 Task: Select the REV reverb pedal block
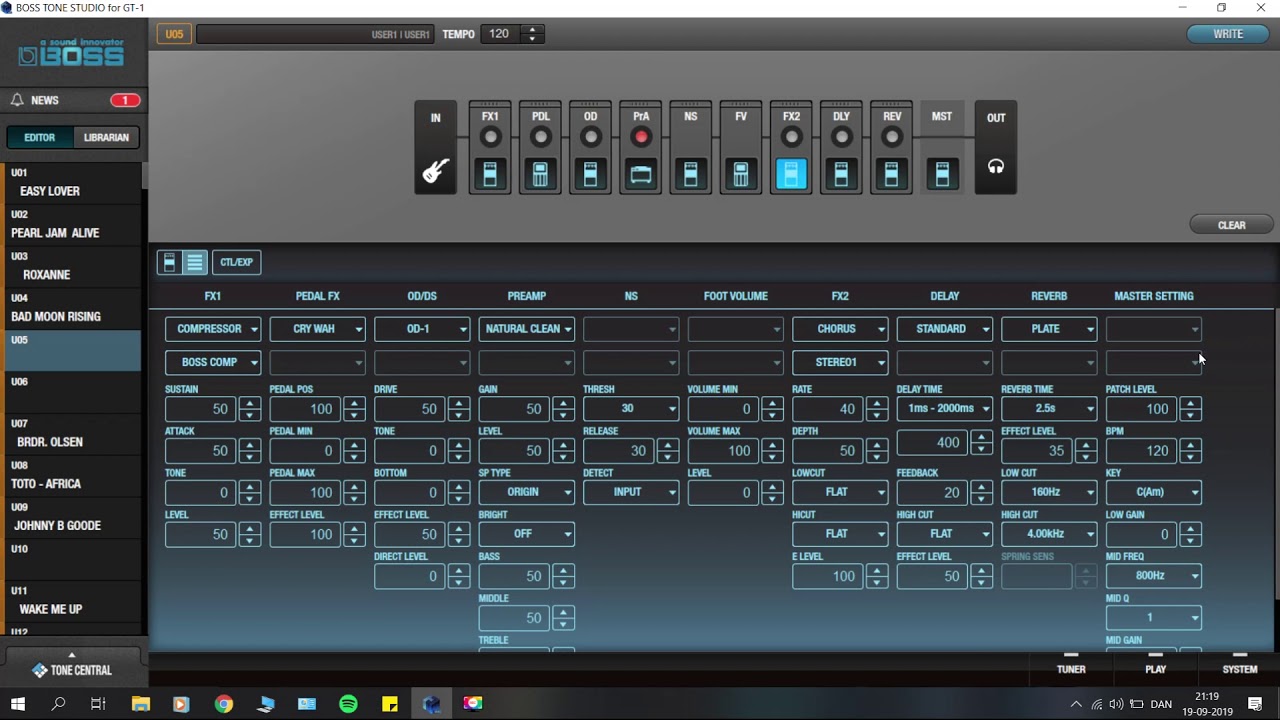coord(891,174)
